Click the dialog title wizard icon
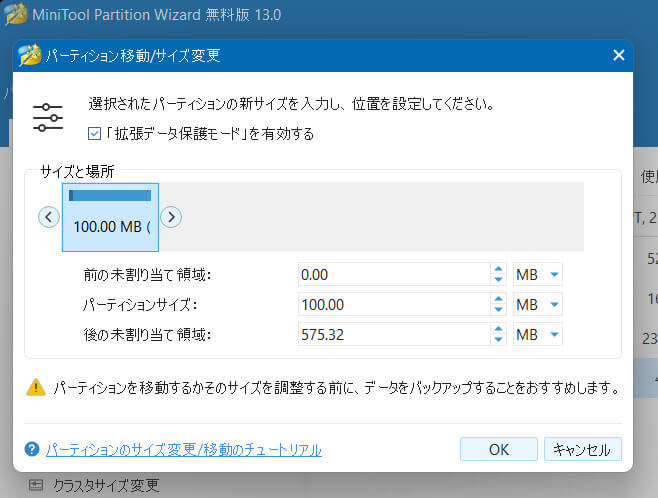Screen dimensions: 658x498 (x=32, y=56)
